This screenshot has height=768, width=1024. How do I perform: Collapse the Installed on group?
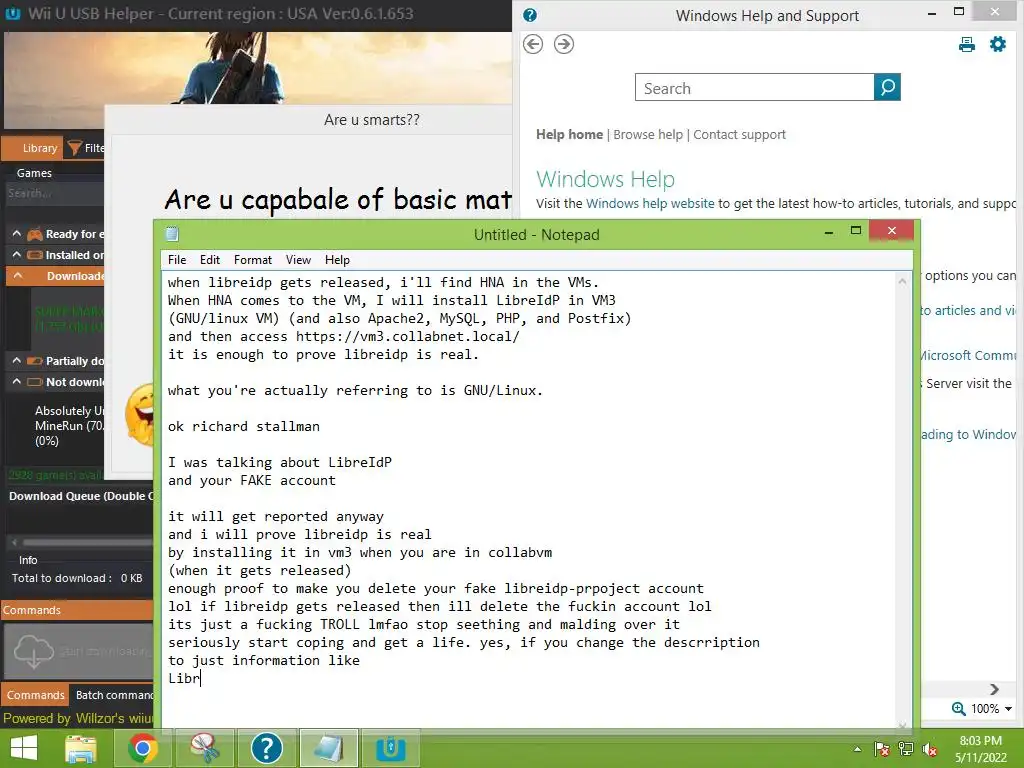pyautogui.click(x=17, y=255)
